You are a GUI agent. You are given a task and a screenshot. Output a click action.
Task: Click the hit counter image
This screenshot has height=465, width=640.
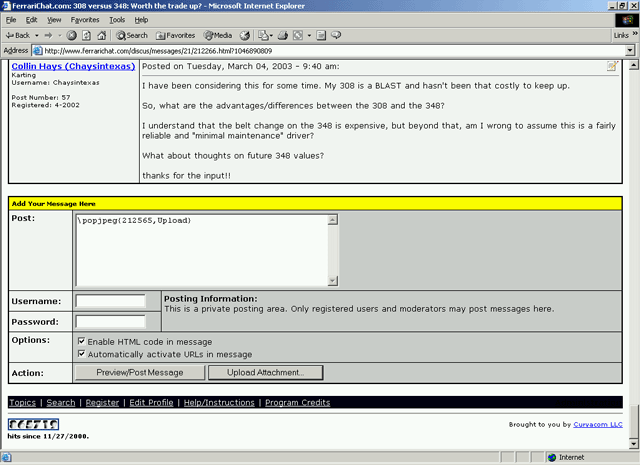[33, 425]
